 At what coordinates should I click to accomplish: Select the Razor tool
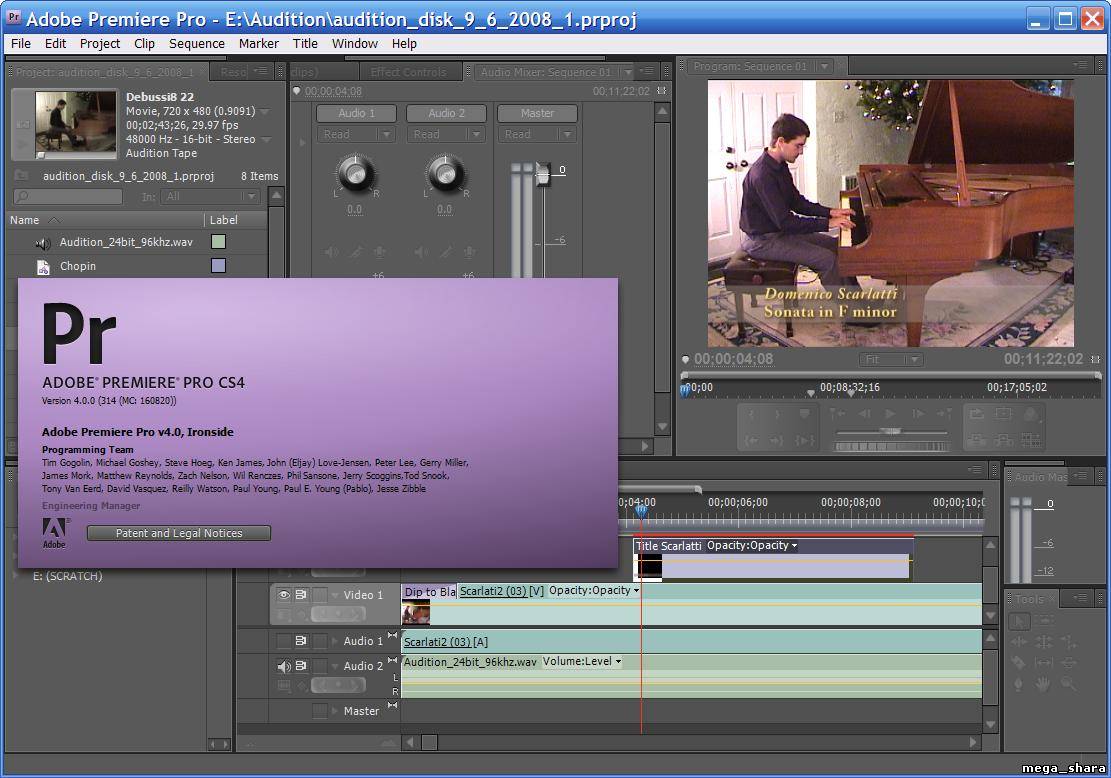pos(1018,663)
